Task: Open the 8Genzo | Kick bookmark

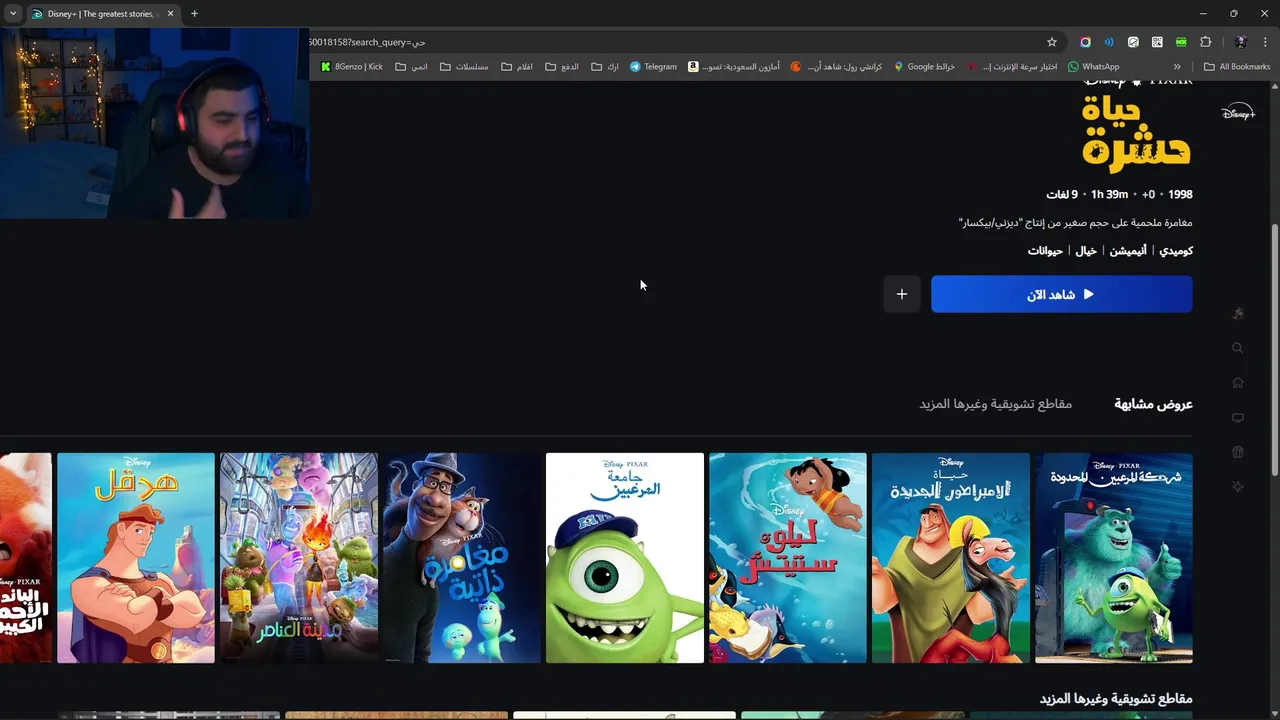Action: [352, 67]
